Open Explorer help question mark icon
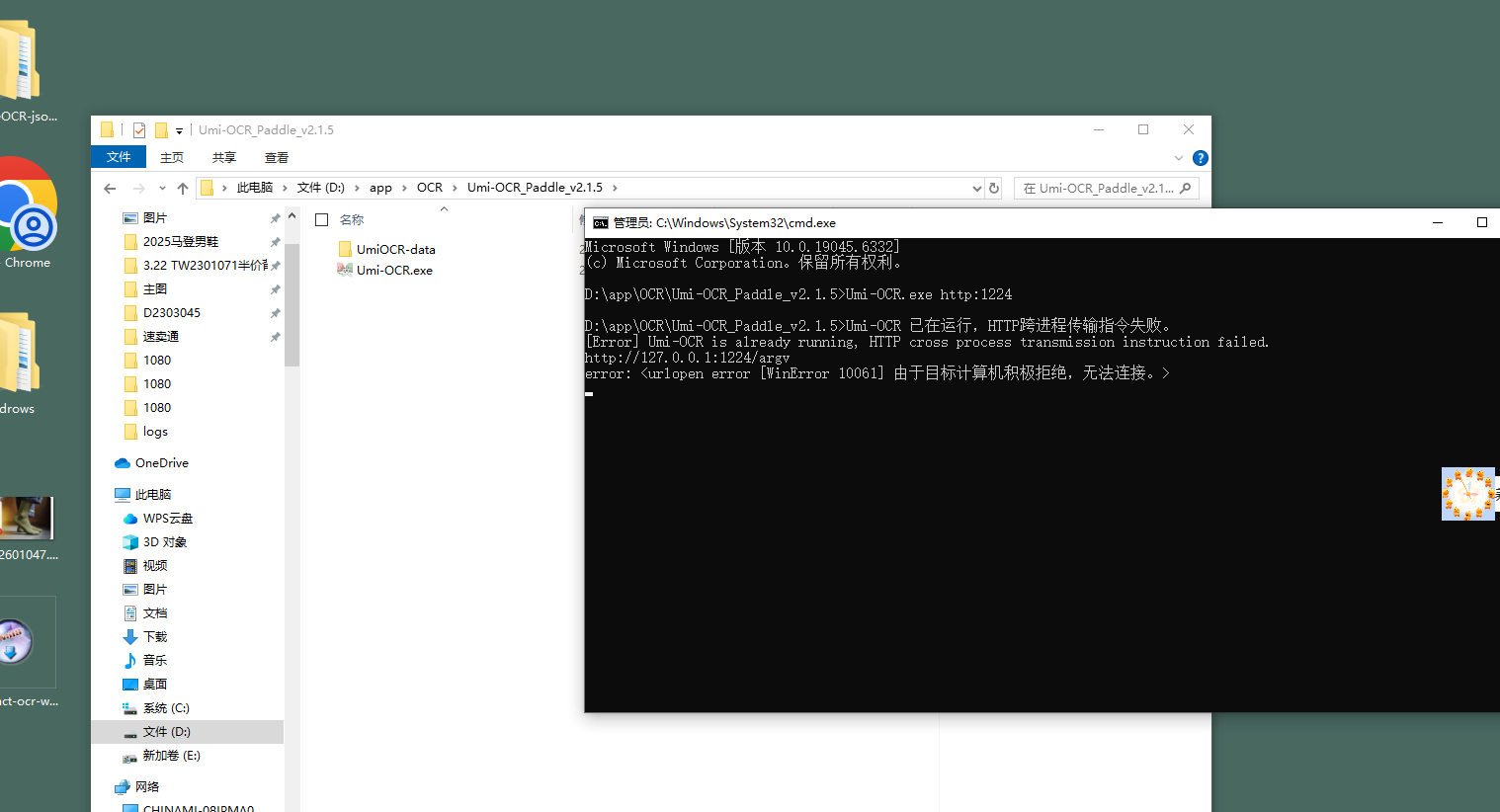 point(1201,158)
